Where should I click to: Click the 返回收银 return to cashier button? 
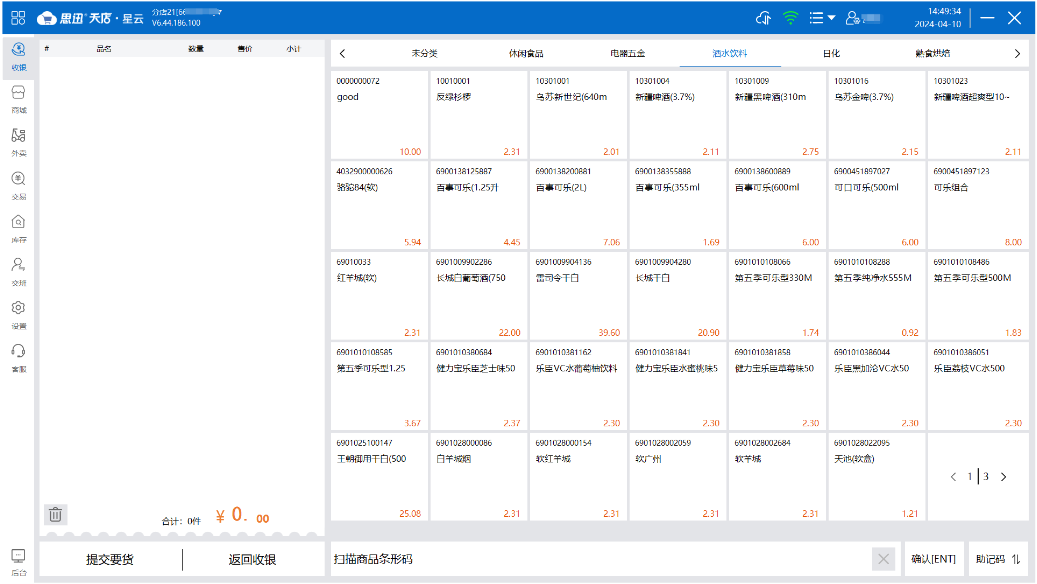point(252,560)
